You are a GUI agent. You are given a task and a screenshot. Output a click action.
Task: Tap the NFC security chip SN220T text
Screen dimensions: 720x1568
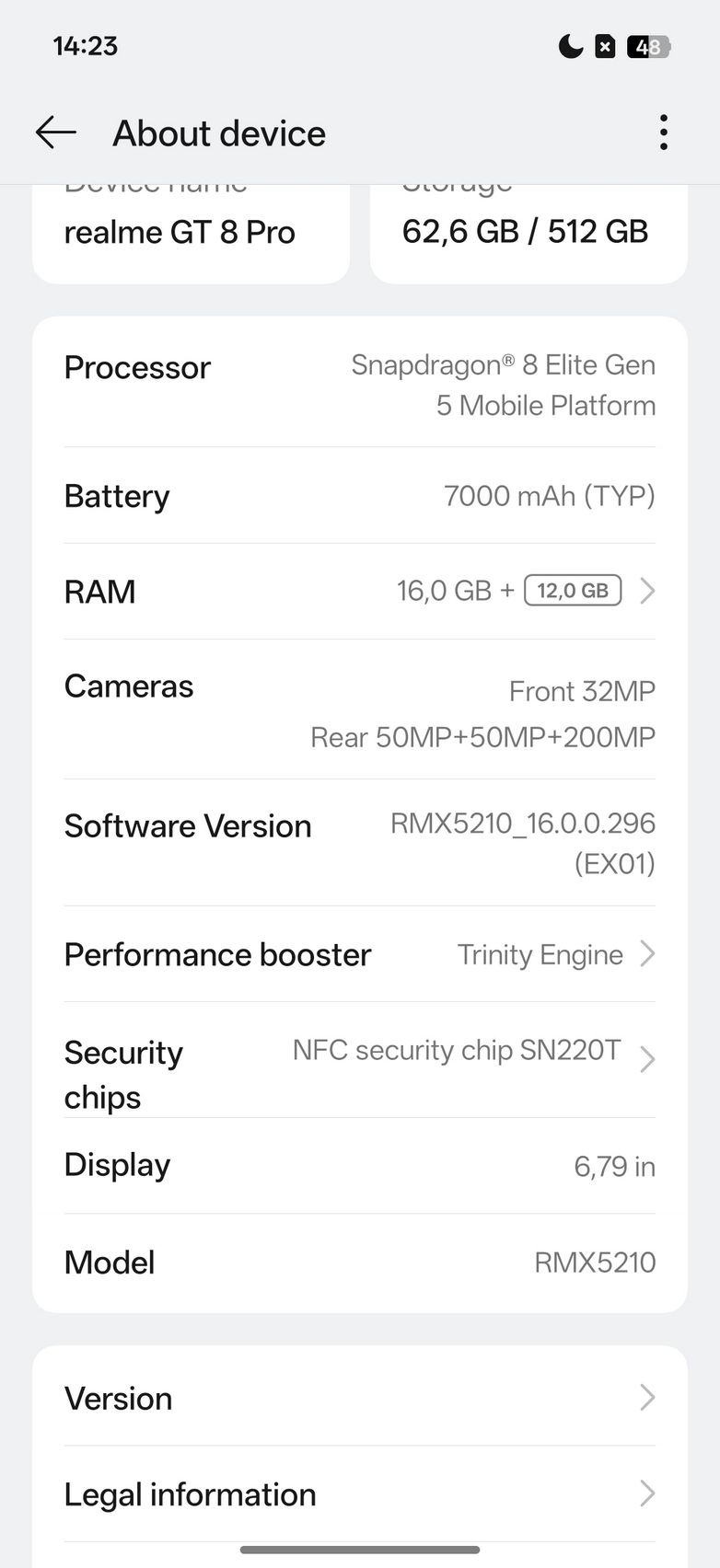click(457, 1051)
